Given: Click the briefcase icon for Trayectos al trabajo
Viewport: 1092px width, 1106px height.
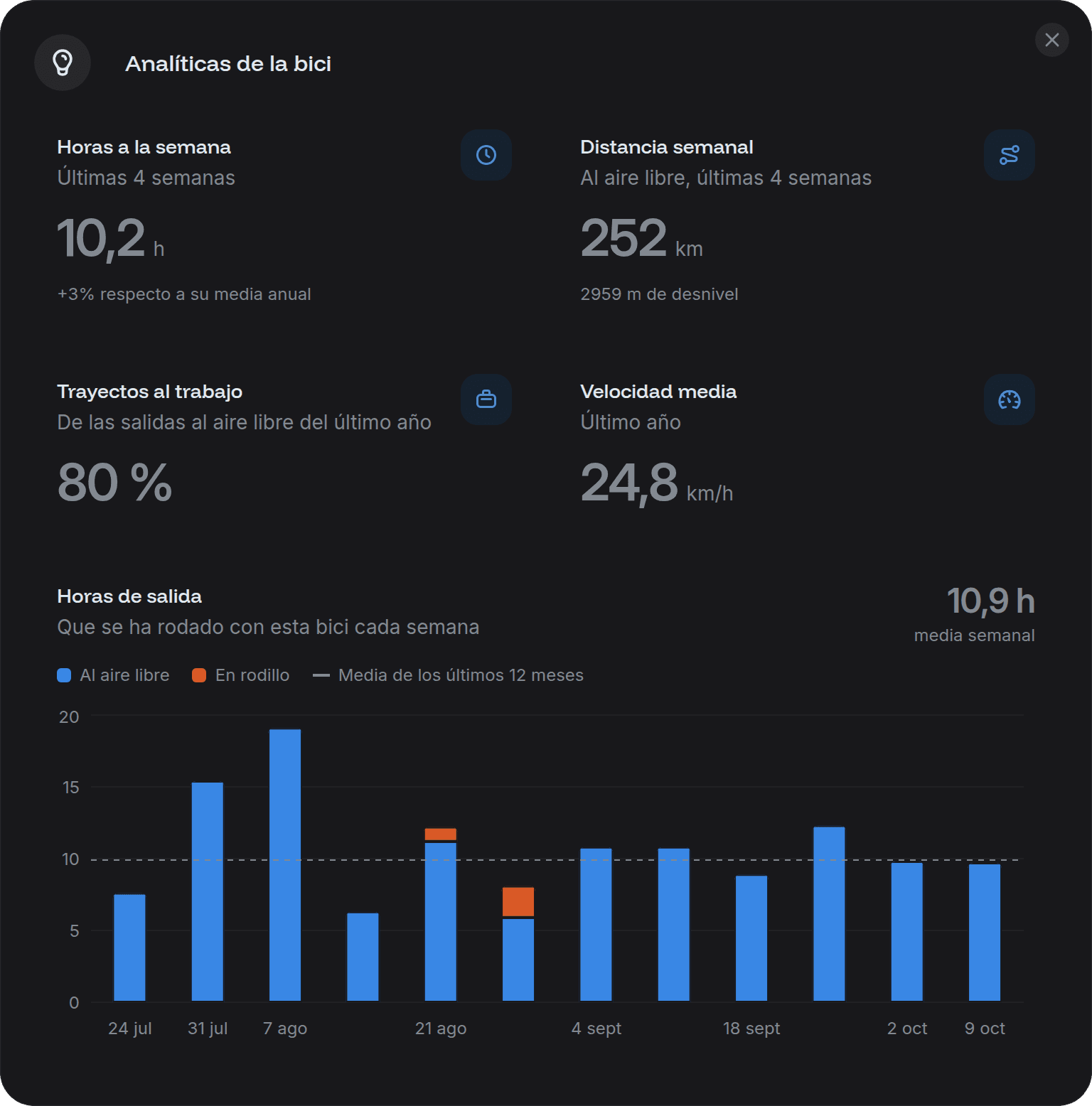Looking at the screenshot, I should coord(486,399).
